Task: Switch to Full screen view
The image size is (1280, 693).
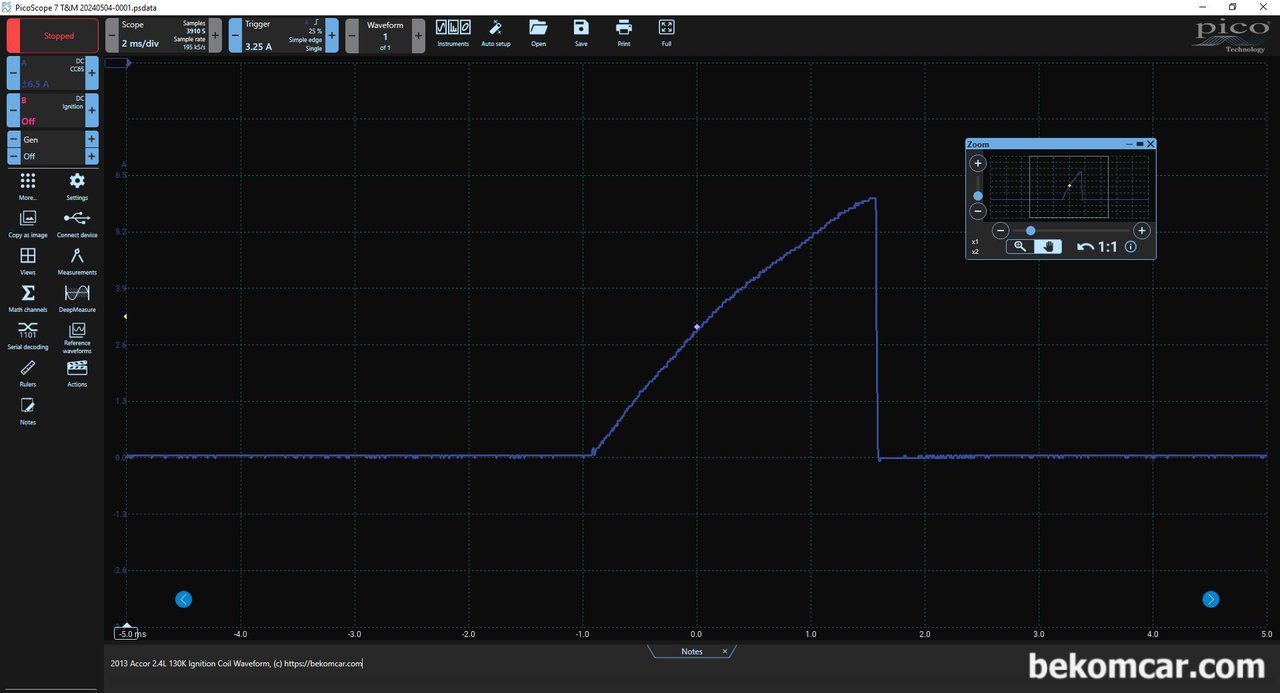Action: (x=667, y=33)
